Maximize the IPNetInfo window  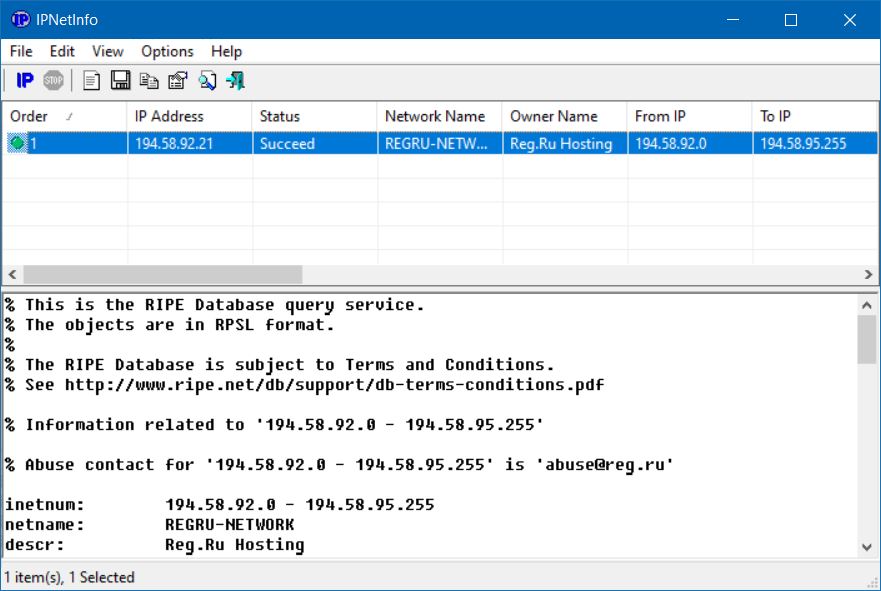coord(791,20)
